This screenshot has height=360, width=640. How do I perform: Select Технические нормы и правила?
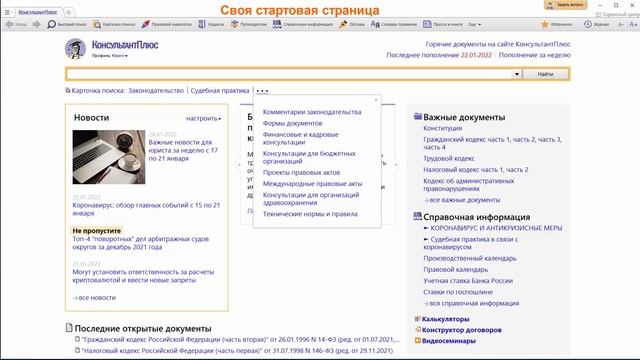(x=310, y=214)
